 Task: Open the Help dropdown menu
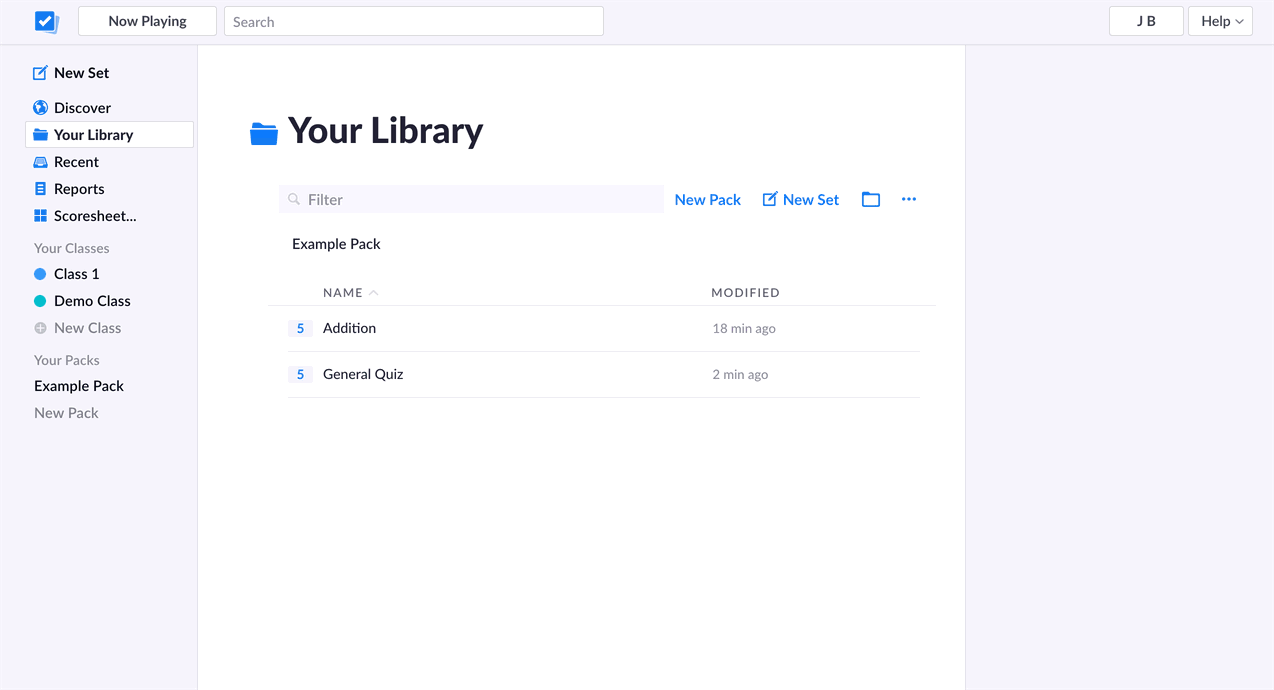tap(1220, 20)
